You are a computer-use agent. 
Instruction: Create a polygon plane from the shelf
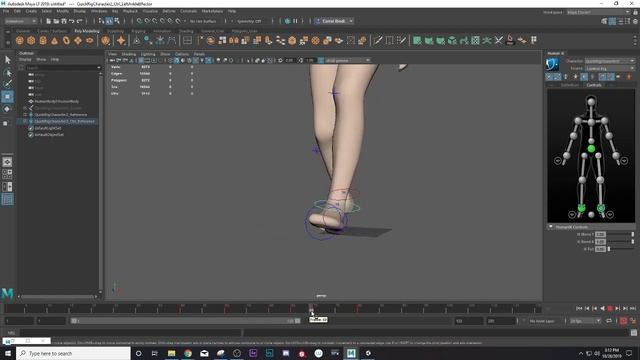pos(78,40)
